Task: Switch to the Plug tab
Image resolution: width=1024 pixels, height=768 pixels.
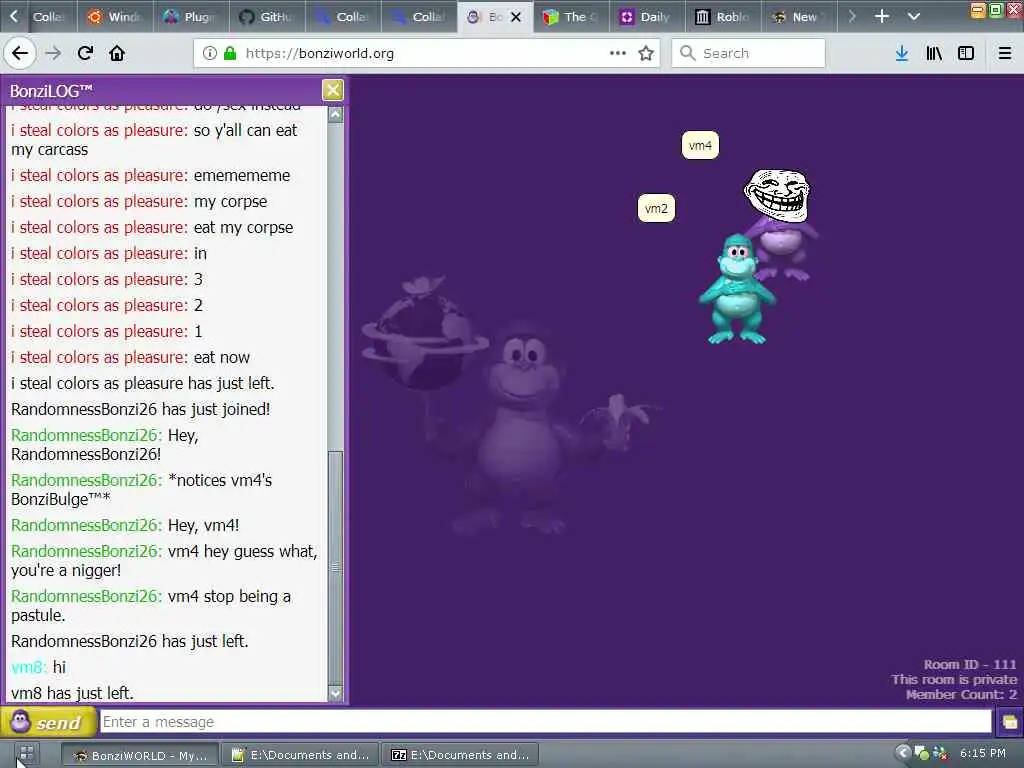Action: [x=191, y=17]
